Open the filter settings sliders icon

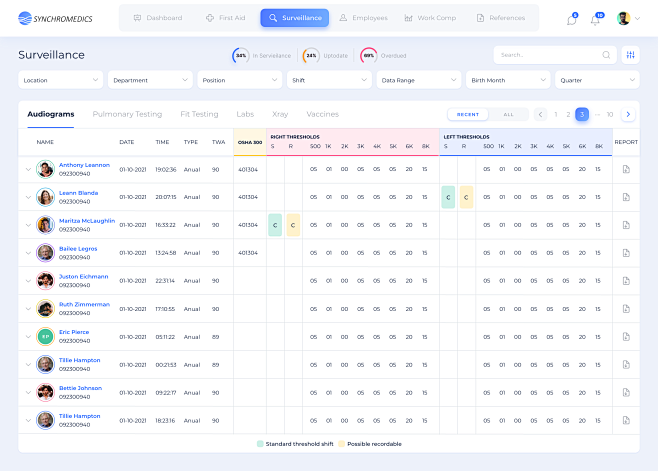coord(630,55)
